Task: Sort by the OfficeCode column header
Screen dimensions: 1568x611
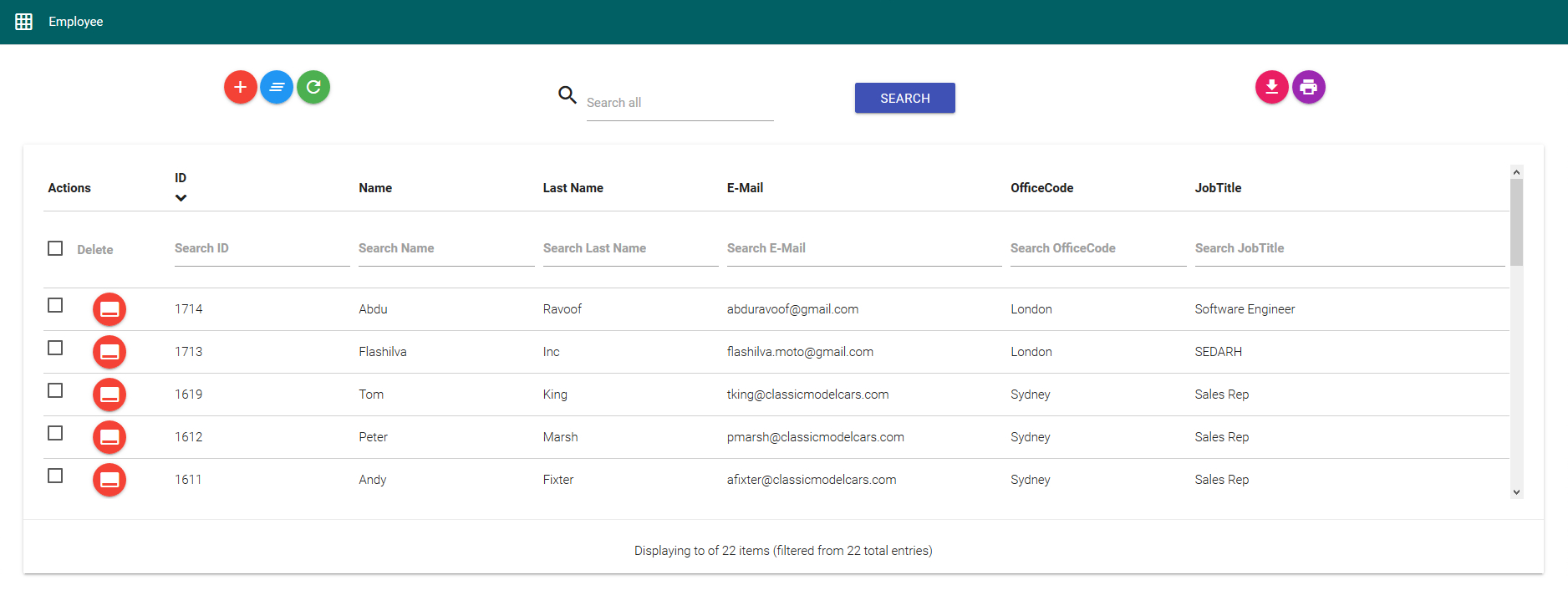Action: [1042, 188]
